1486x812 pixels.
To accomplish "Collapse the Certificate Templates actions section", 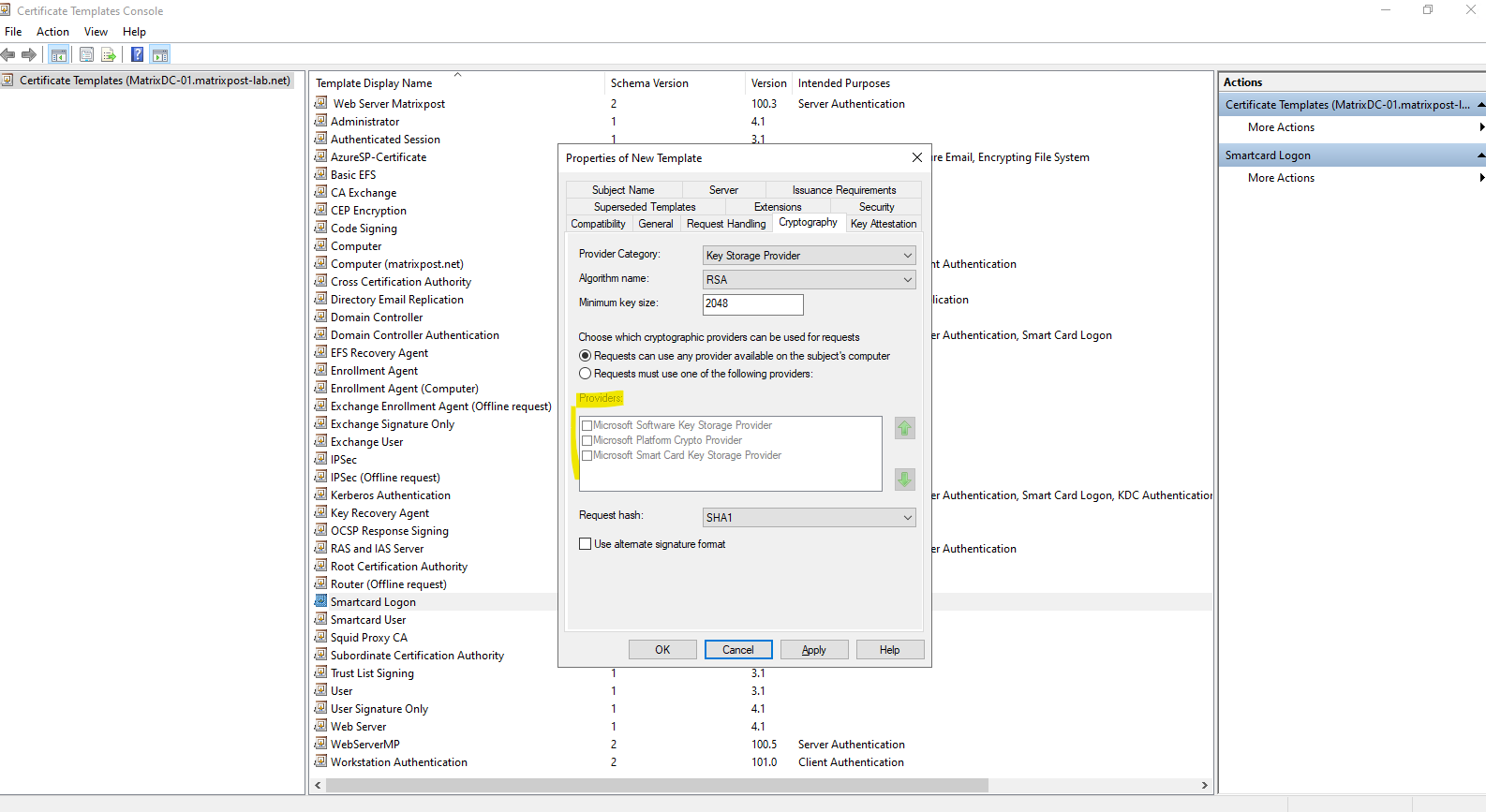I will (x=1480, y=105).
